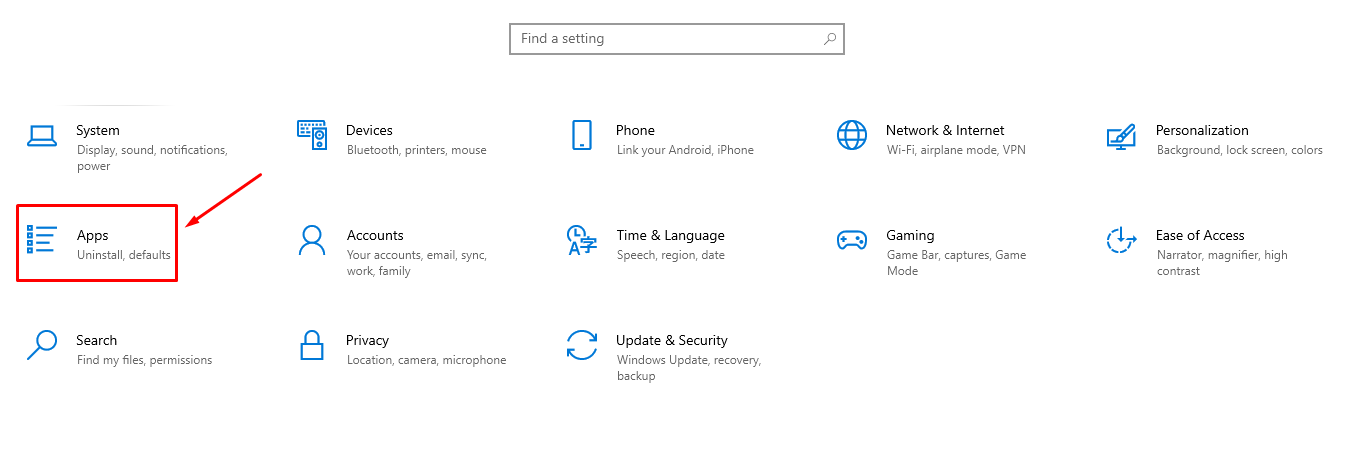Select the Network & Internet globe icon
1345x449 pixels.
click(x=852, y=135)
